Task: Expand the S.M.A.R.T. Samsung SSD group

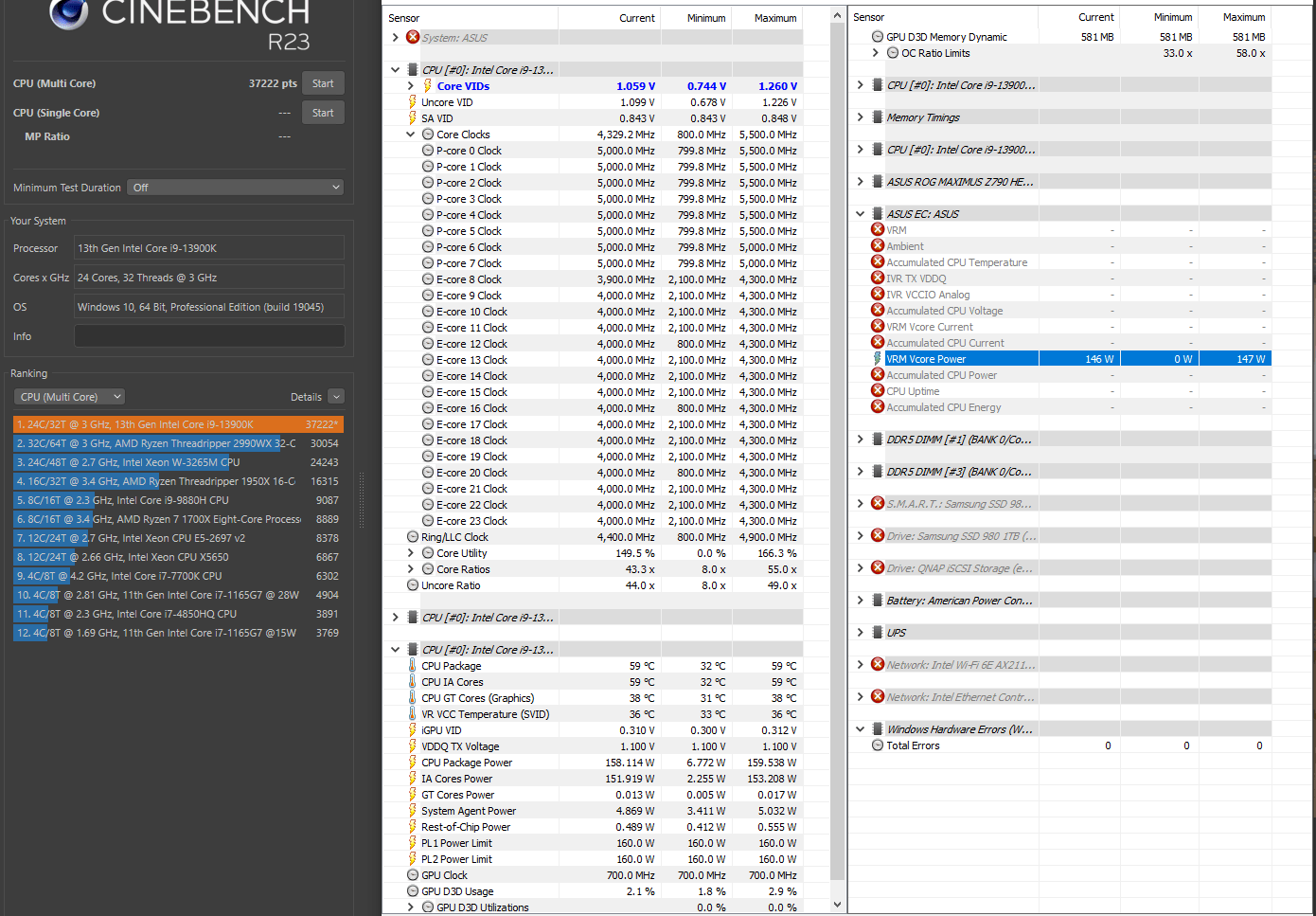Action: (860, 504)
